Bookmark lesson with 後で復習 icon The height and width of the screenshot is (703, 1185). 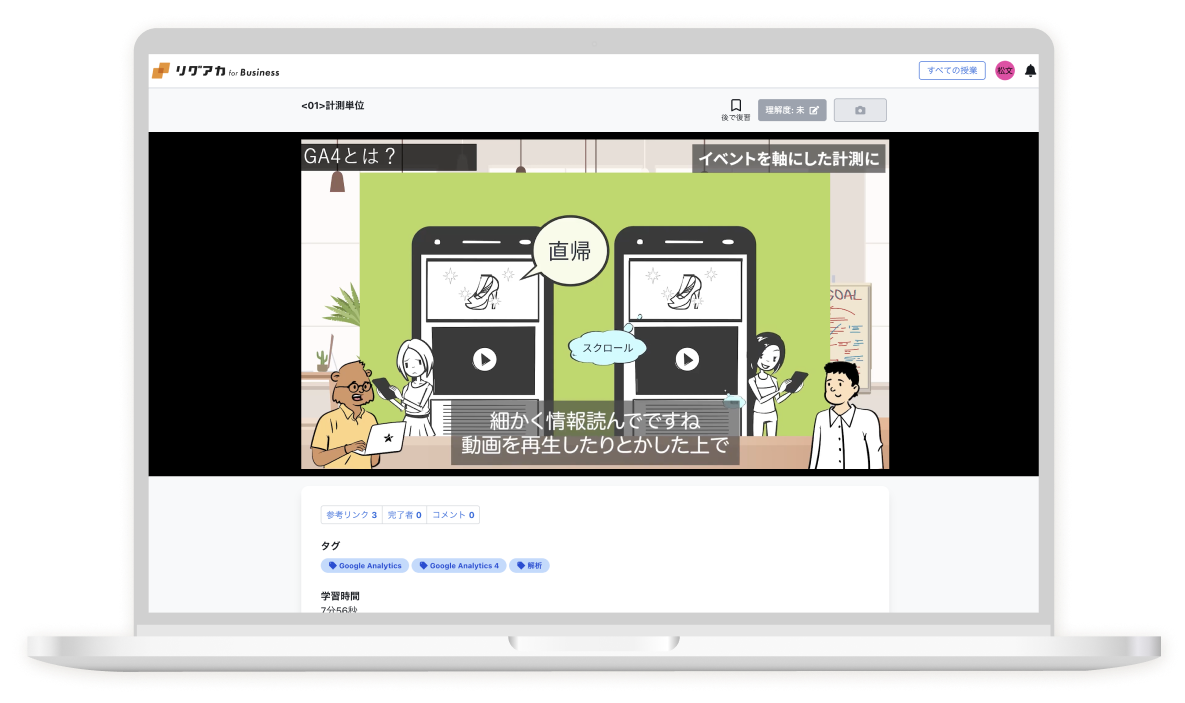point(735,110)
